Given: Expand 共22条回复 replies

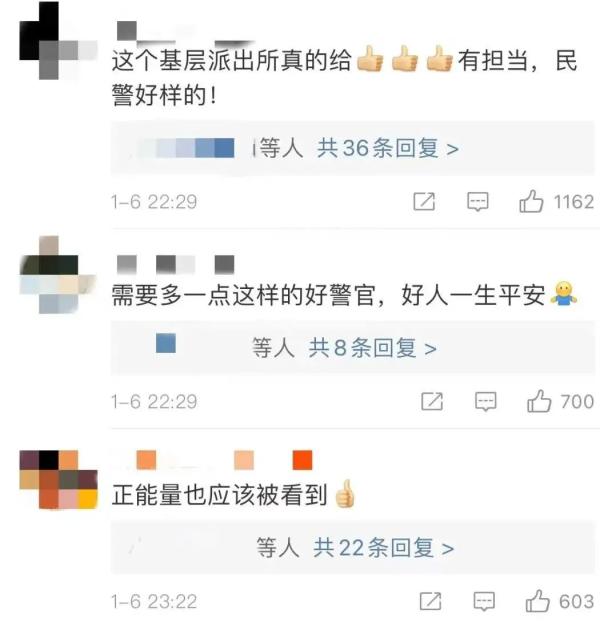Looking at the screenshot, I should pyautogui.click(x=383, y=547).
